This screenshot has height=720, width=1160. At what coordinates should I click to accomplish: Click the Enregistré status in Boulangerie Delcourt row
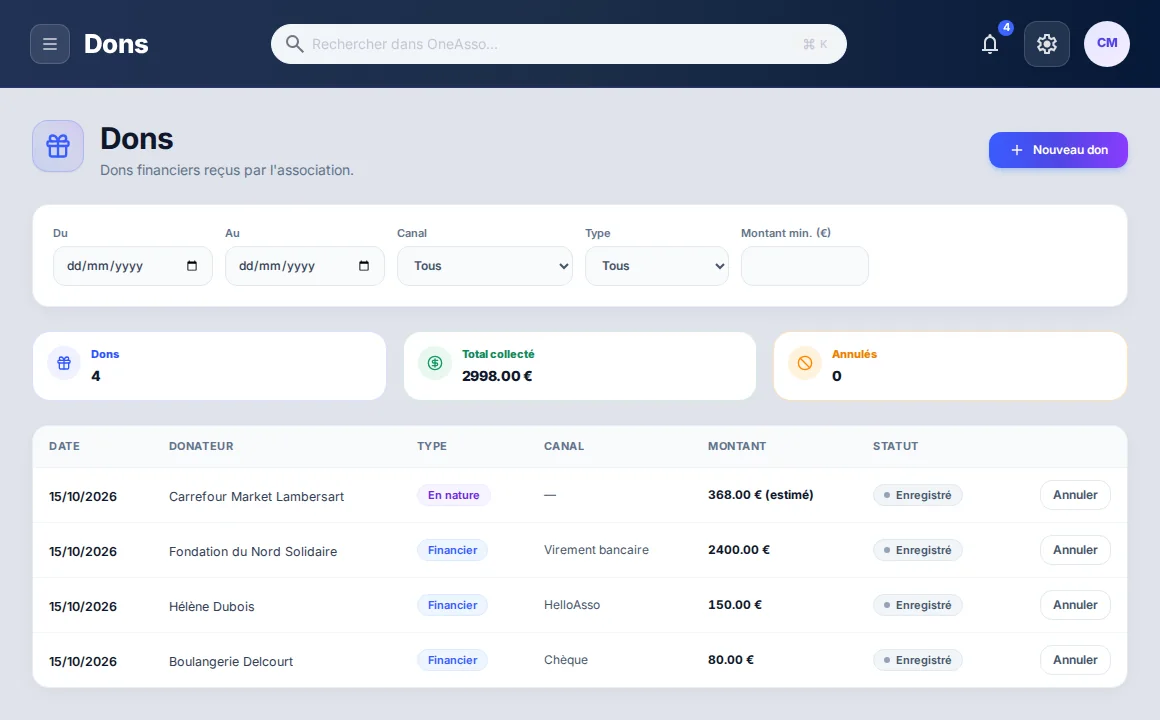(917, 660)
